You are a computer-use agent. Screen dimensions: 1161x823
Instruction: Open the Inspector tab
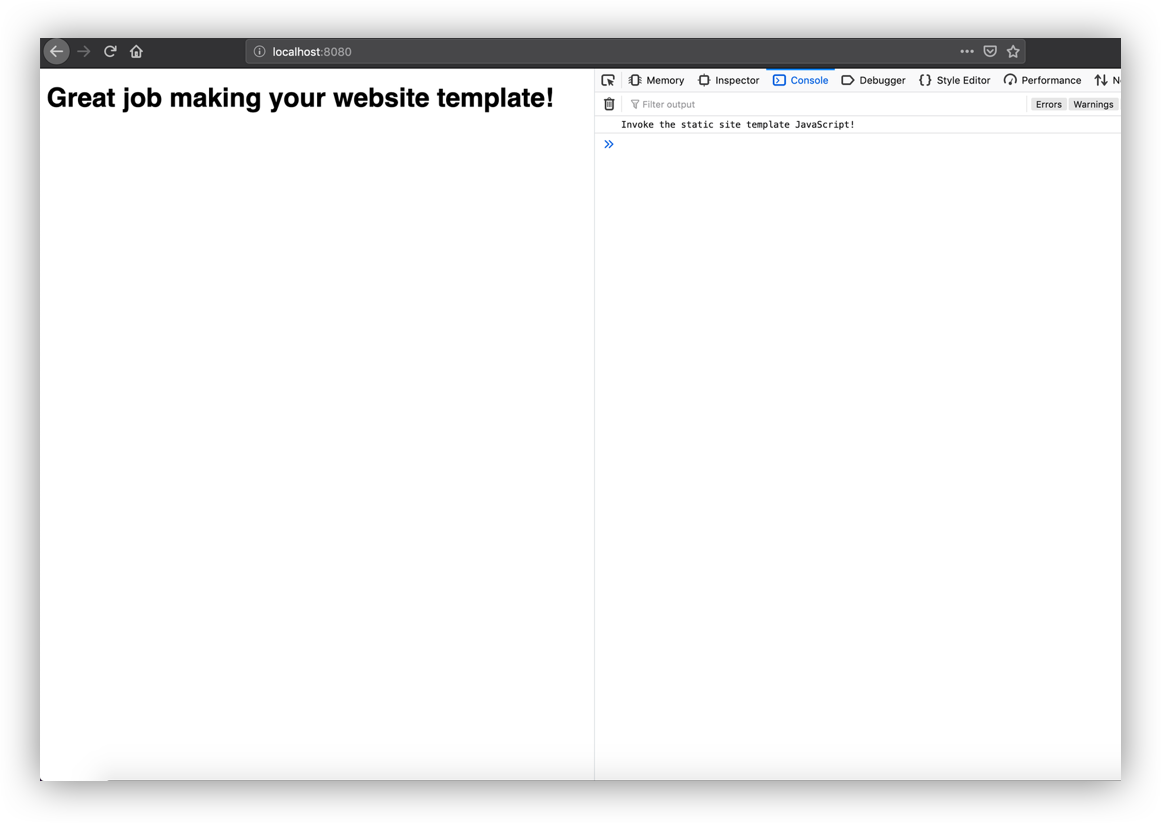(729, 80)
